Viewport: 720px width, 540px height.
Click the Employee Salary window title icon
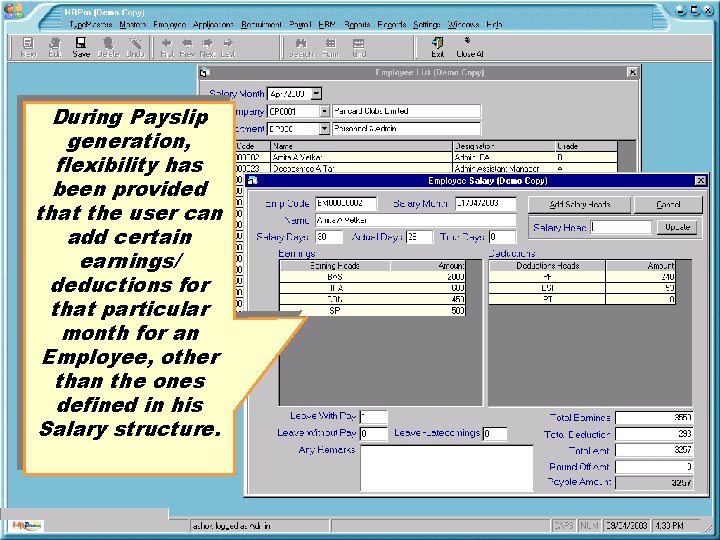253,180
